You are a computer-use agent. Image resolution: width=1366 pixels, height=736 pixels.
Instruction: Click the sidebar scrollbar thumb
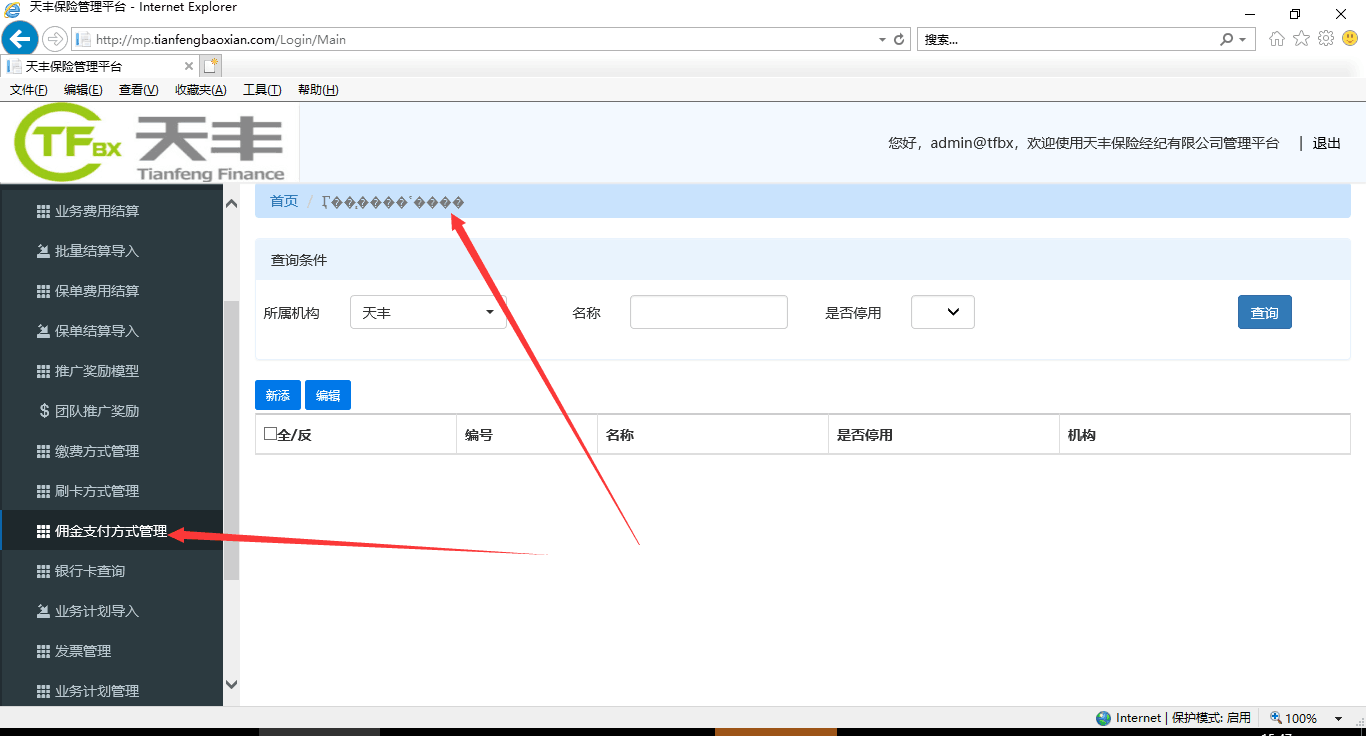click(231, 440)
